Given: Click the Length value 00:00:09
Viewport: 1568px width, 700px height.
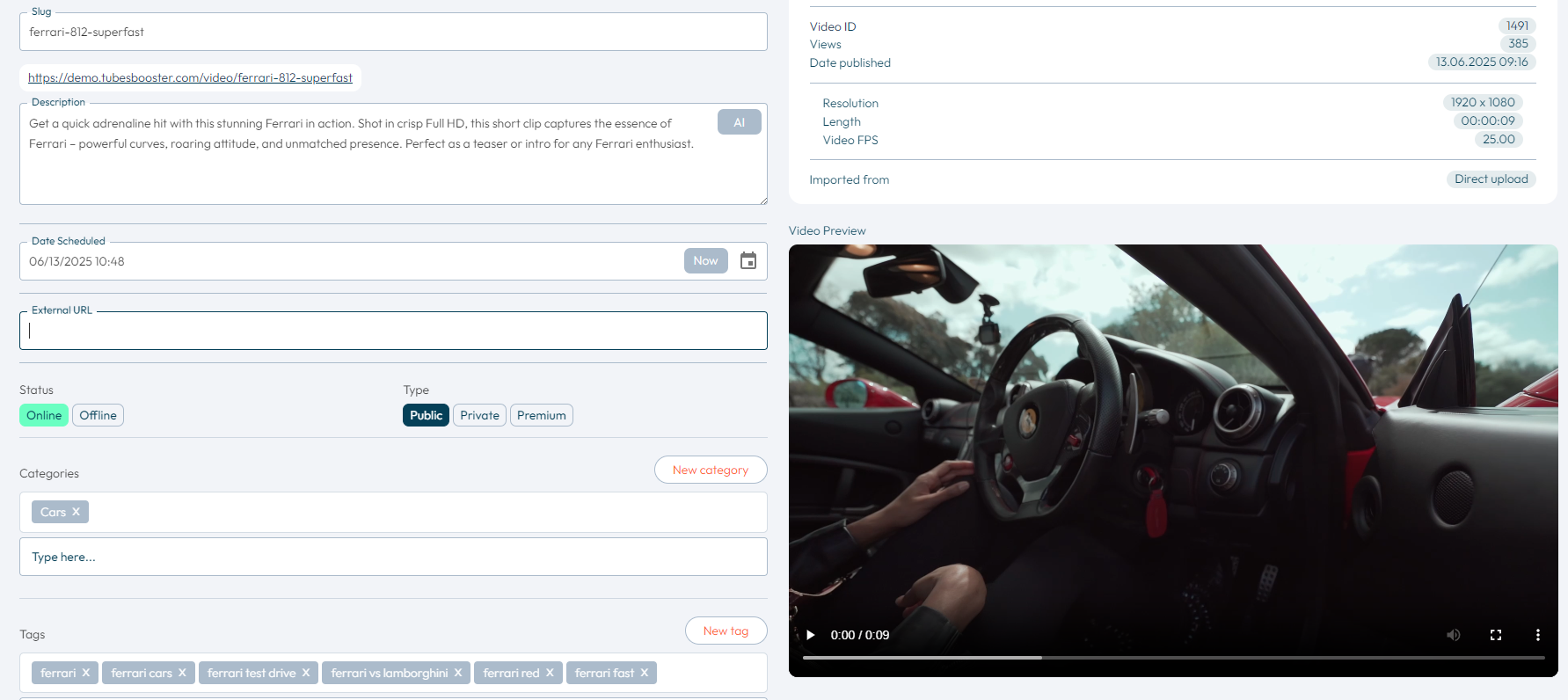Looking at the screenshot, I should point(1488,120).
